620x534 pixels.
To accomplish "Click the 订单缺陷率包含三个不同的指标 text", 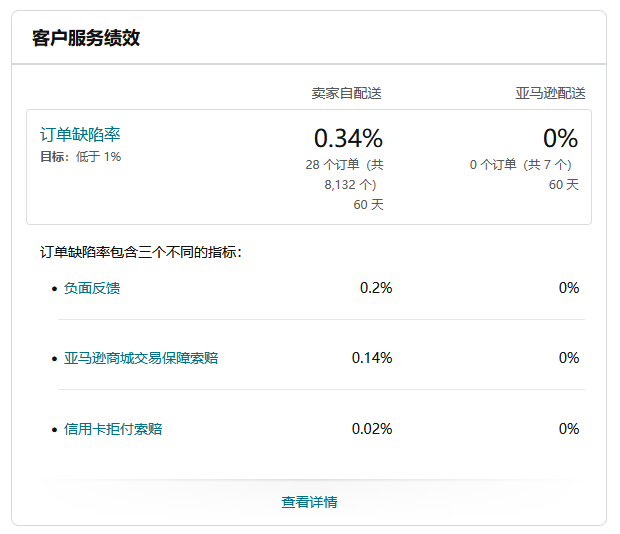I will click(141, 252).
